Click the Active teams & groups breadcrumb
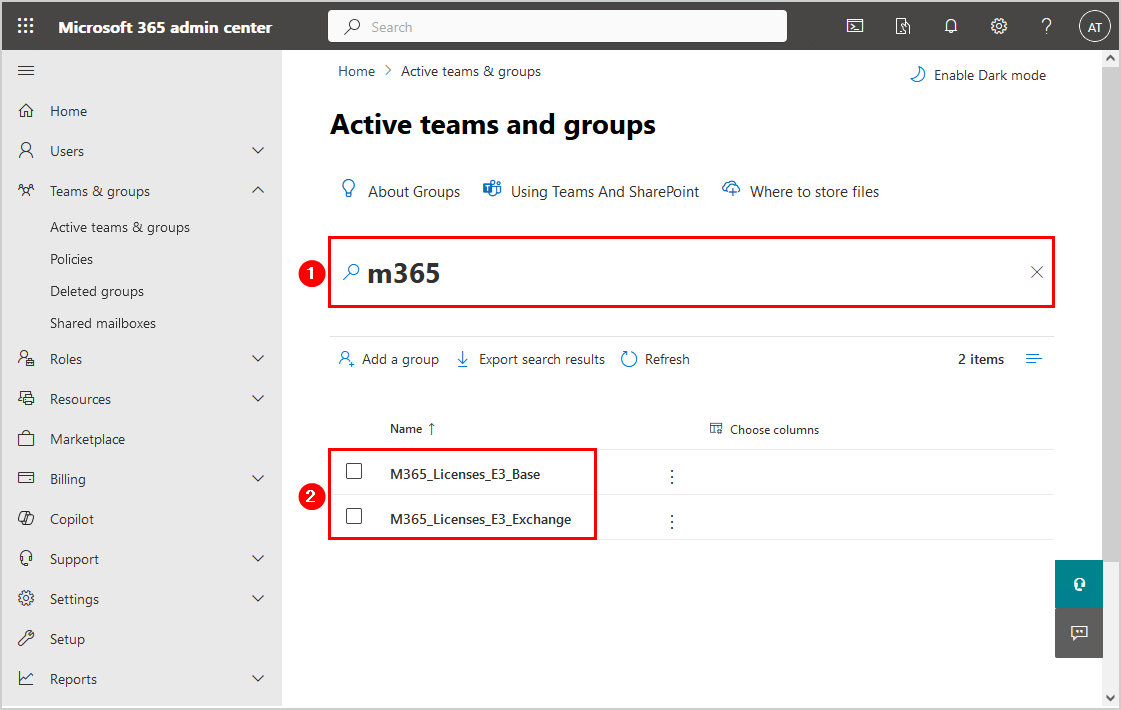Viewport: 1121px width, 710px height. [470, 72]
